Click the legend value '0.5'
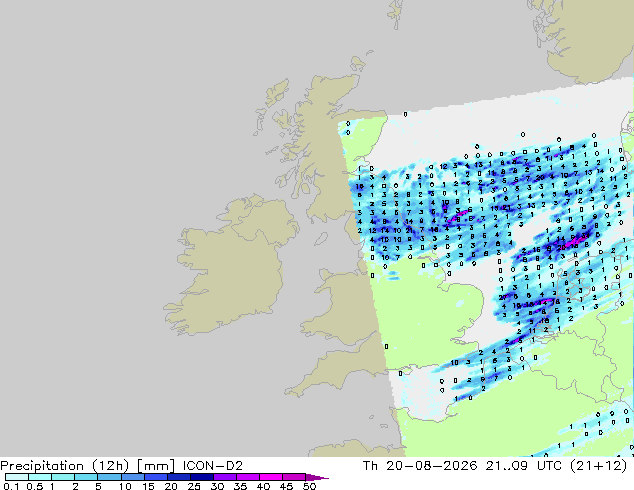The height and width of the screenshot is (490, 634). pyautogui.click(x=34, y=486)
